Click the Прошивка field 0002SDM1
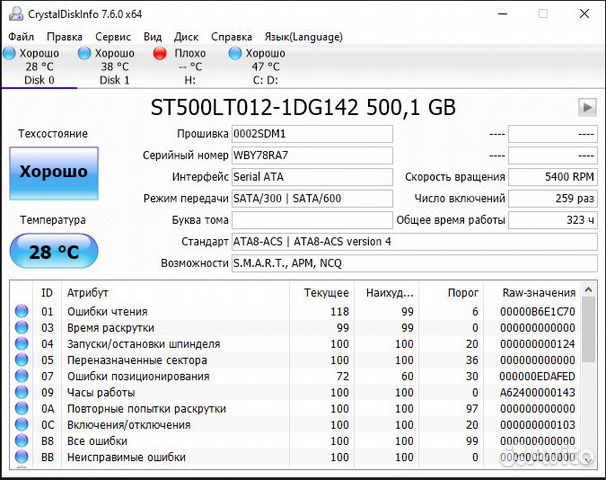The height and width of the screenshot is (480, 606). pyautogui.click(x=312, y=134)
